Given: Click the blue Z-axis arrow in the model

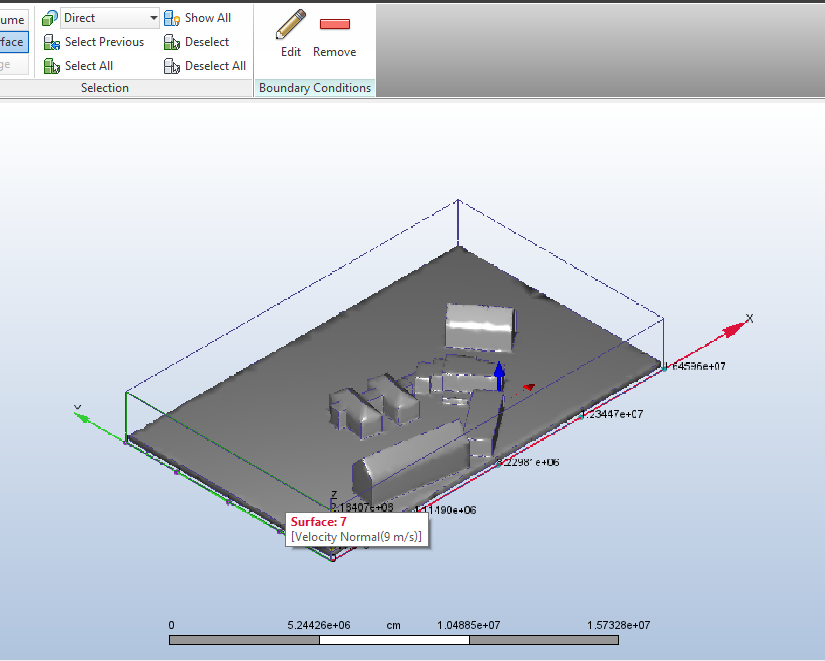Looking at the screenshot, I should pos(500,376).
